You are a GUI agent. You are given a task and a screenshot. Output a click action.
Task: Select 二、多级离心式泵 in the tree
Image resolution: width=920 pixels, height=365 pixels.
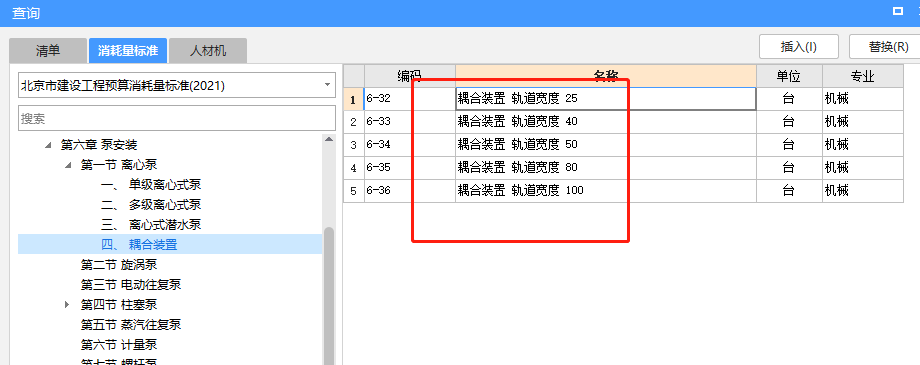coord(151,205)
